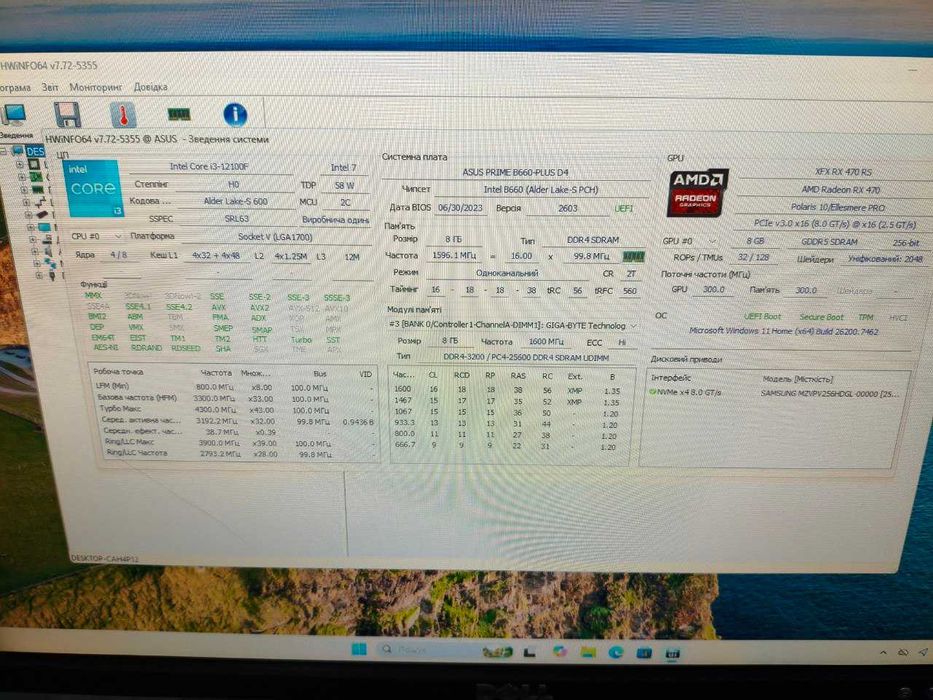Click the AMD Radeon Graphics logo

[x=698, y=193]
